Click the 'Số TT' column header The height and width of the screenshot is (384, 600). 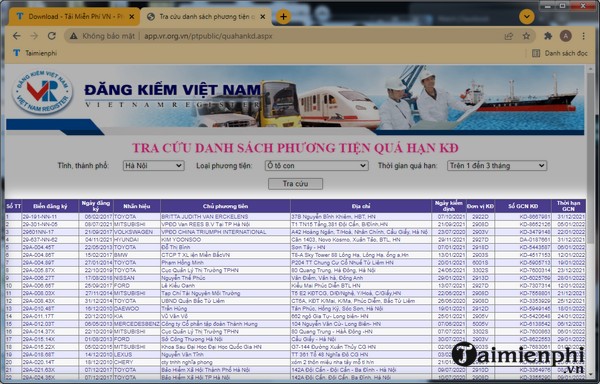click(x=13, y=206)
